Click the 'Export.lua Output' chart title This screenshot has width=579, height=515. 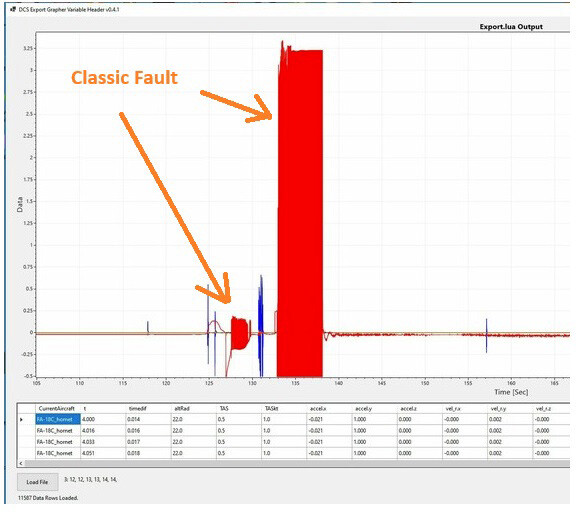pyautogui.click(x=511, y=27)
